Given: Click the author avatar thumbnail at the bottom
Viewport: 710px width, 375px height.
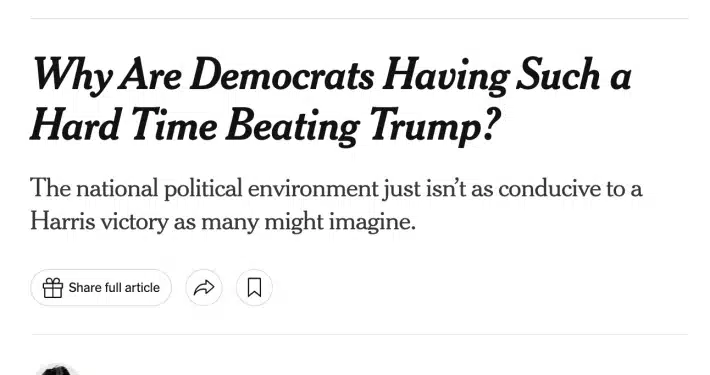Looking at the screenshot, I should [57, 369].
